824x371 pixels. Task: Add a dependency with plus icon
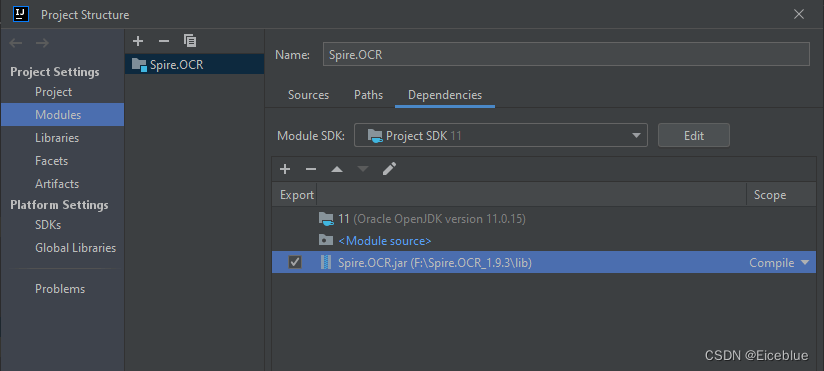coord(285,169)
